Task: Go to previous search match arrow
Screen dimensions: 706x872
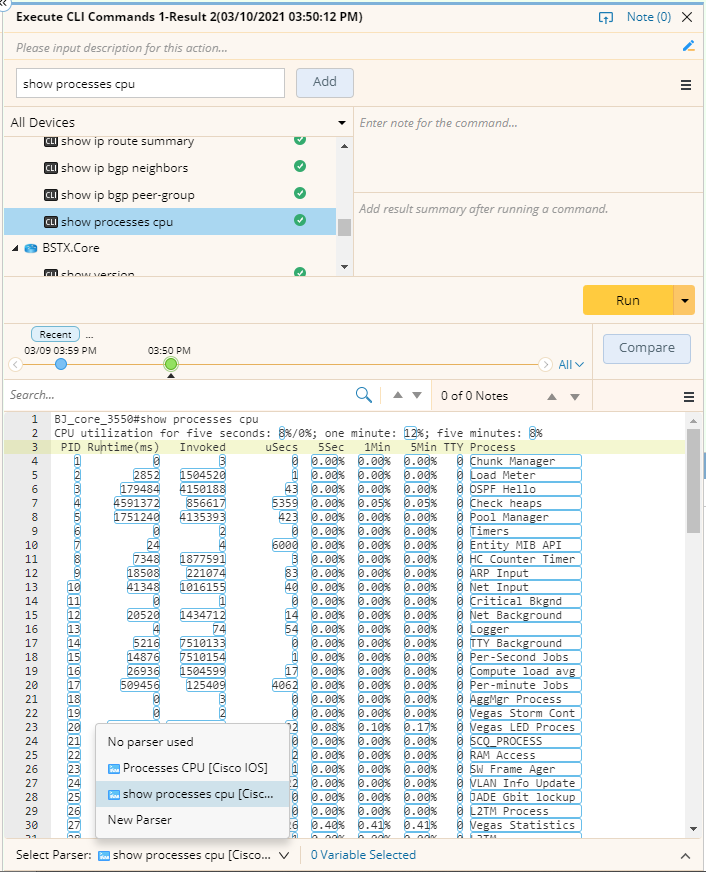Action: tap(397, 395)
